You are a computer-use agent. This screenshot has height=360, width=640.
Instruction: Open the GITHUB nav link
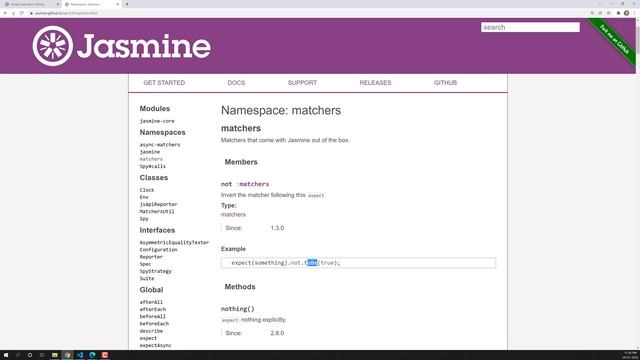(x=445, y=82)
